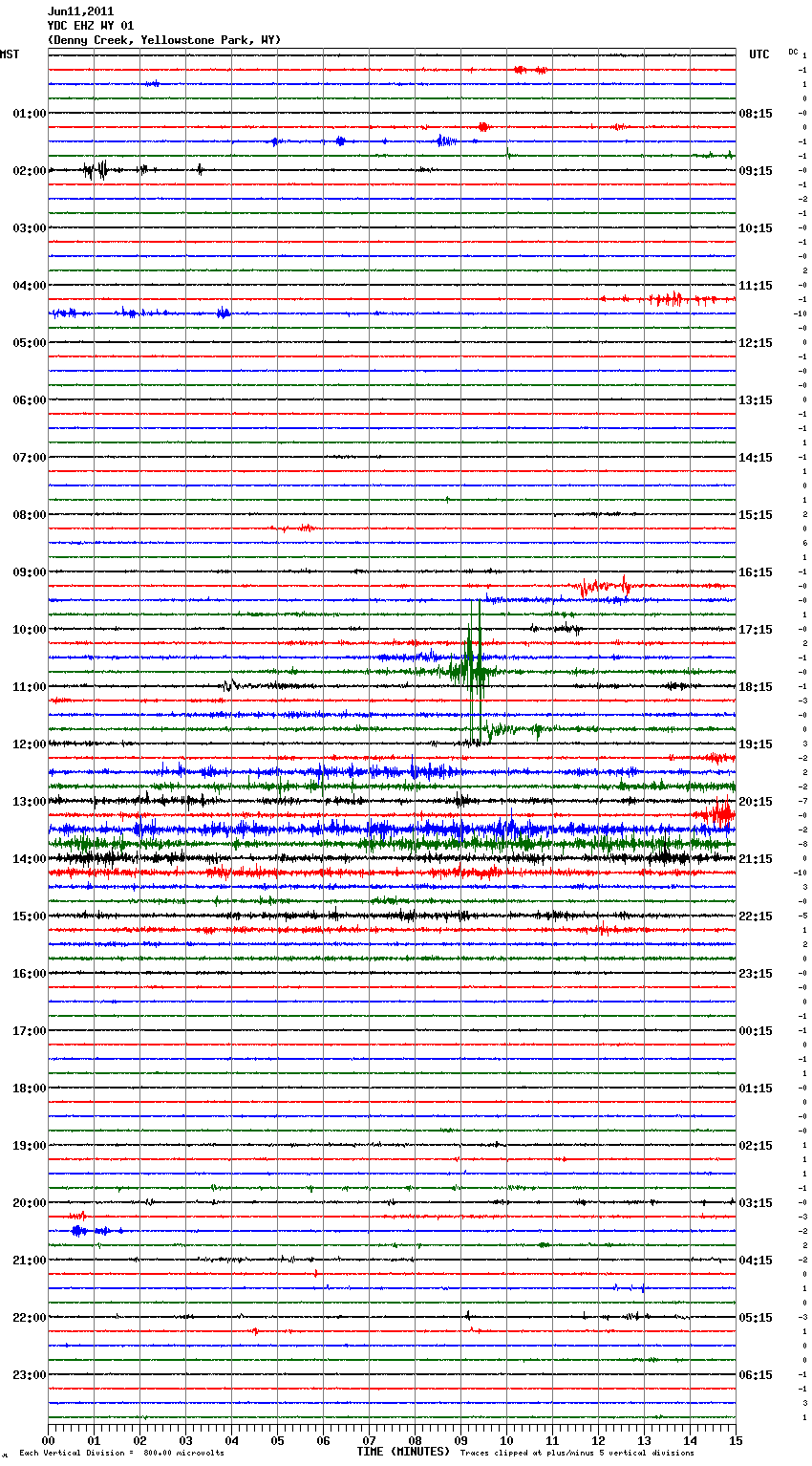Select the 08:00 MST row label
This screenshot has height=1466, width=812.
tap(30, 514)
